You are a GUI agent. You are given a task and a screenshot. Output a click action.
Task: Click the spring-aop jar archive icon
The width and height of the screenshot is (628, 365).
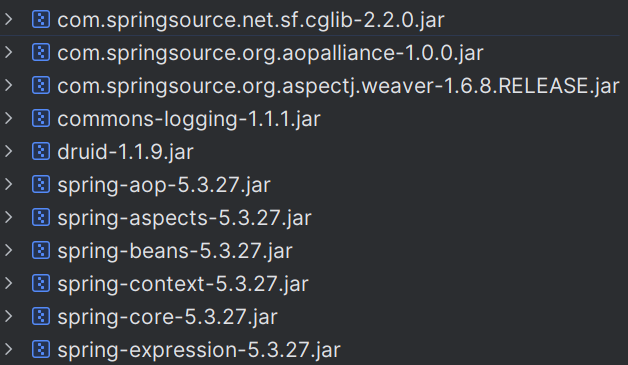coord(41,185)
